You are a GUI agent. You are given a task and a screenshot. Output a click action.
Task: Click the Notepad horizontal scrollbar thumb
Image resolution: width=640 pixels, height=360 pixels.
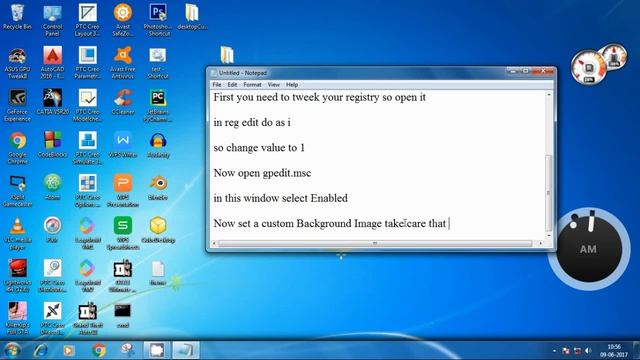click(375, 243)
